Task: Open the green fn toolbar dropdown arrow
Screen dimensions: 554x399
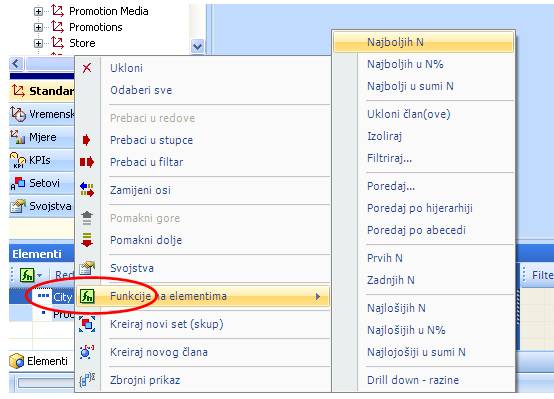Action: 39,275
